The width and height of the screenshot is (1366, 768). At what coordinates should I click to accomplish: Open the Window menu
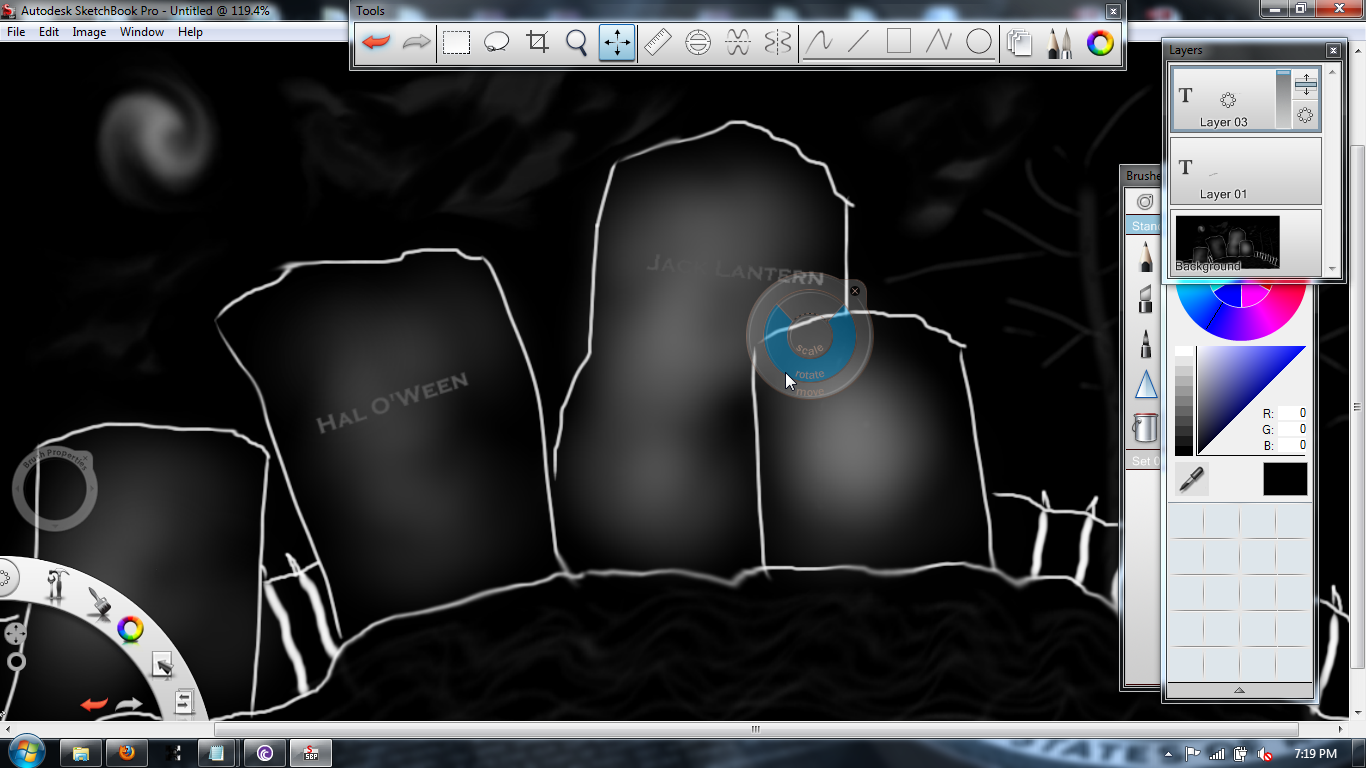click(x=142, y=32)
